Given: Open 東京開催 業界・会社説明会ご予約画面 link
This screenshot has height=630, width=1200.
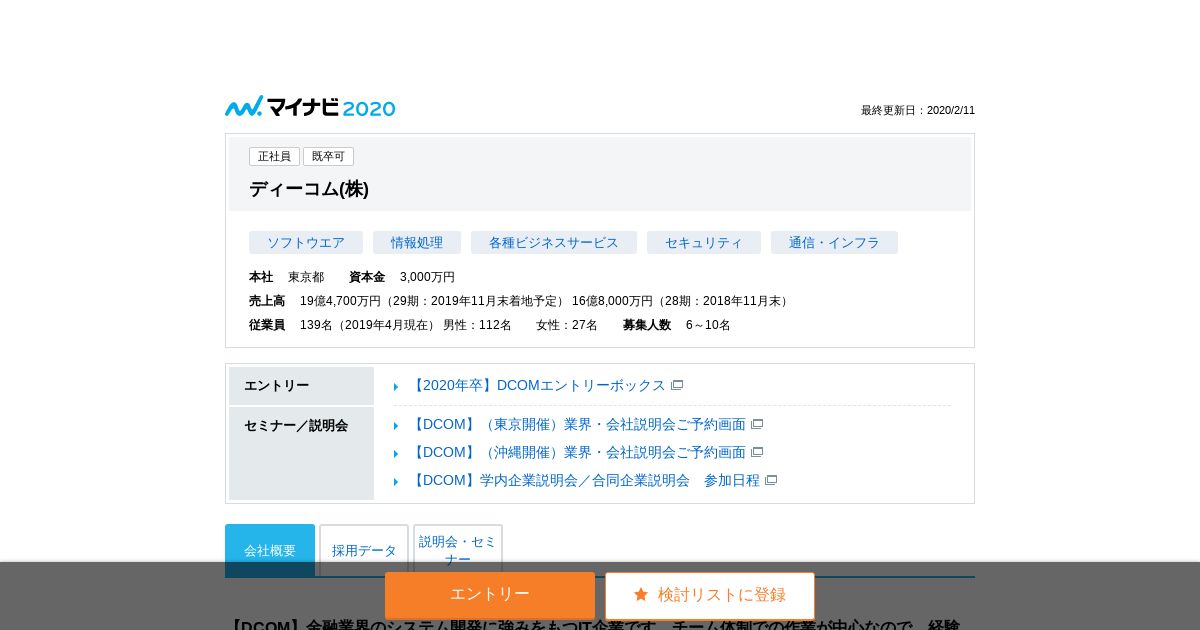Looking at the screenshot, I should (578, 424).
